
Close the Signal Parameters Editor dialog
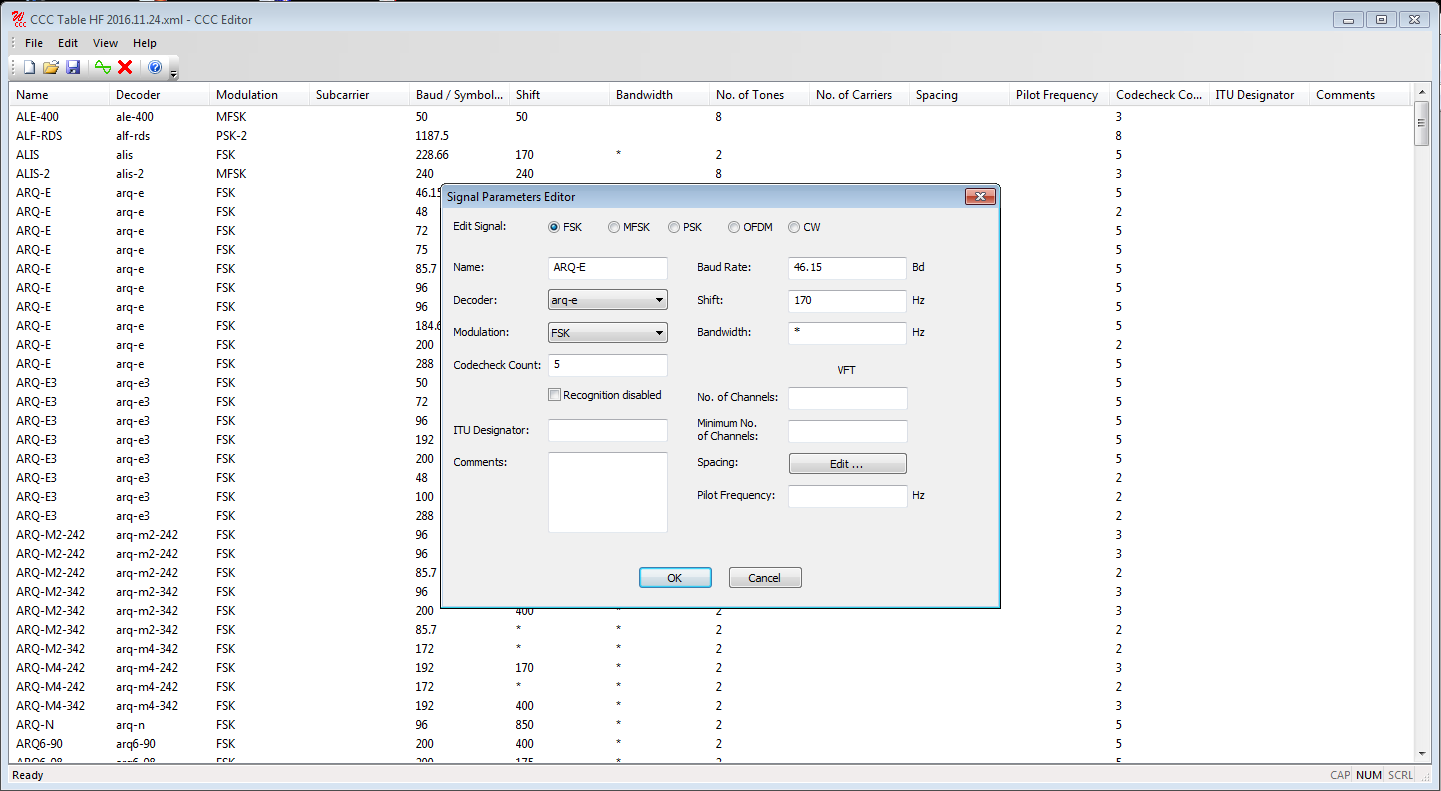coord(980,197)
